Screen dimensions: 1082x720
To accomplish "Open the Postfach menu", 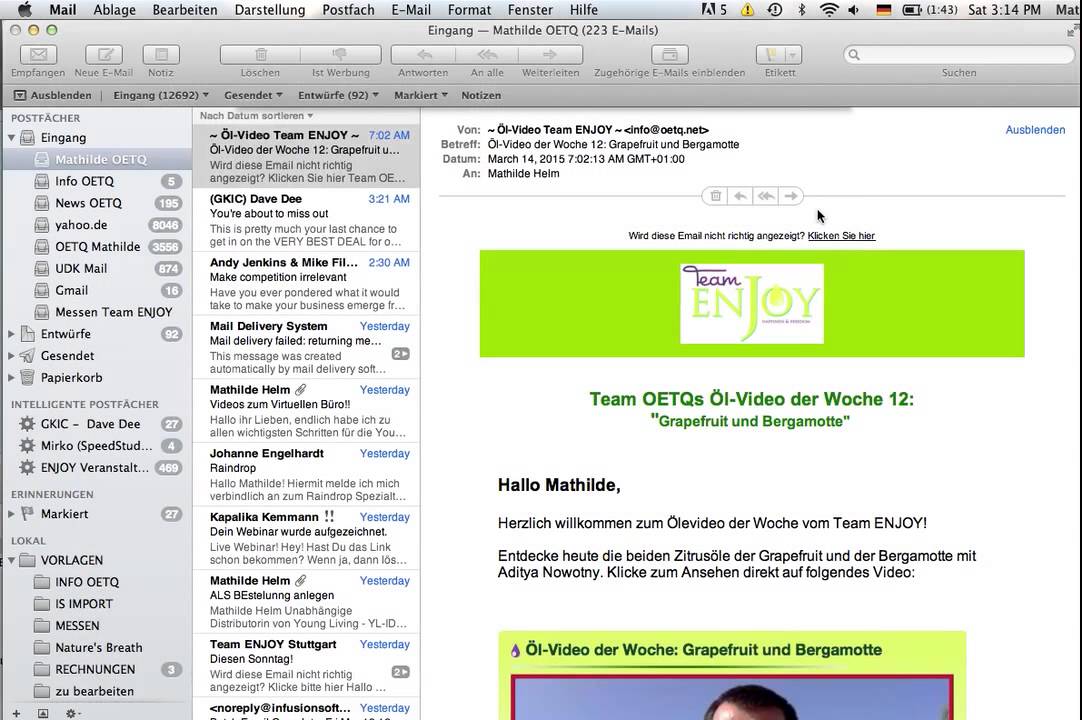I will (x=348, y=10).
